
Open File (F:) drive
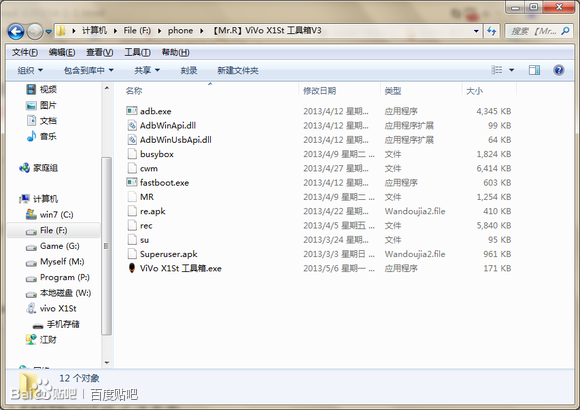[x=53, y=231]
